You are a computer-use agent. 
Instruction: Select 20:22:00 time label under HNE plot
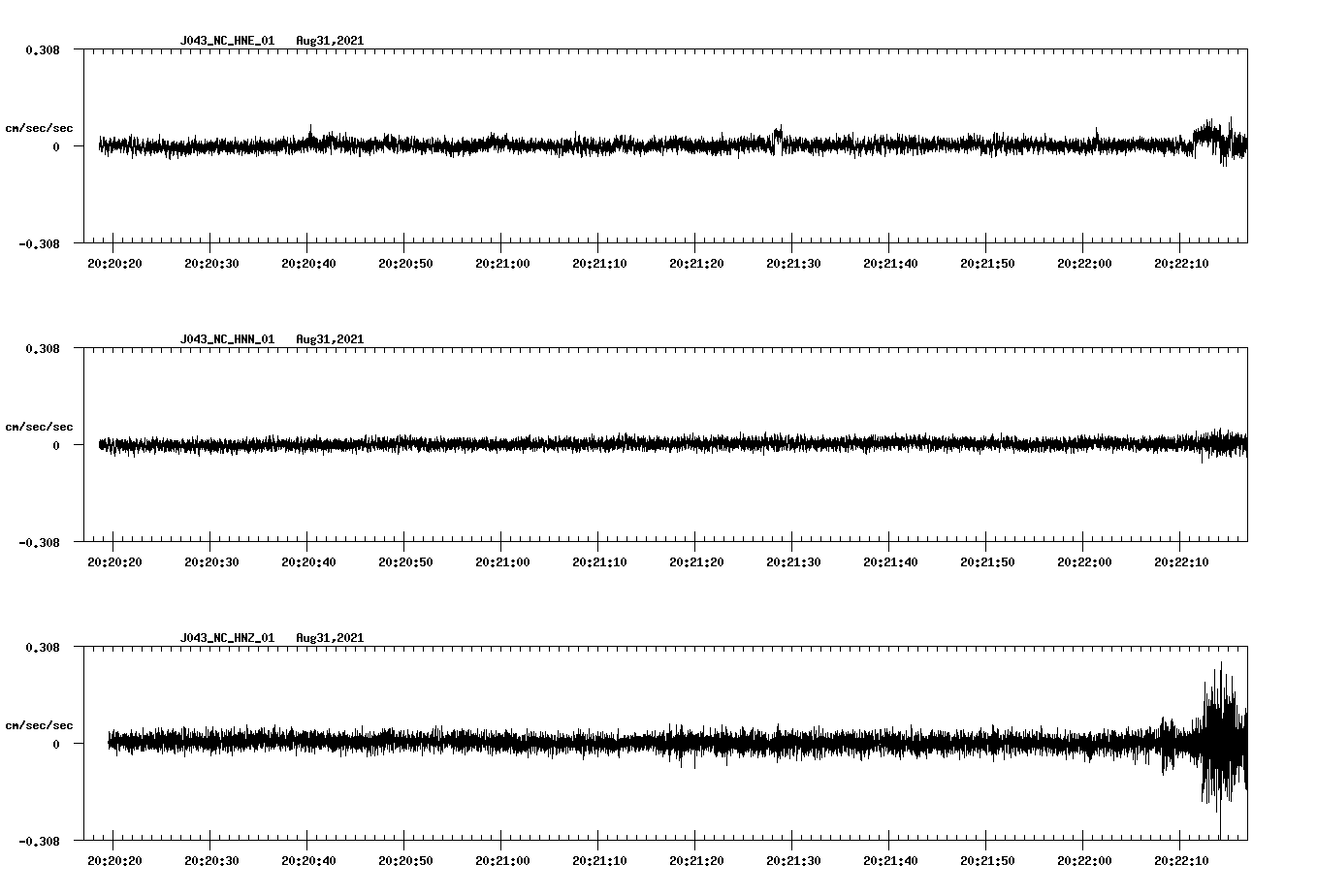(1084, 263)
